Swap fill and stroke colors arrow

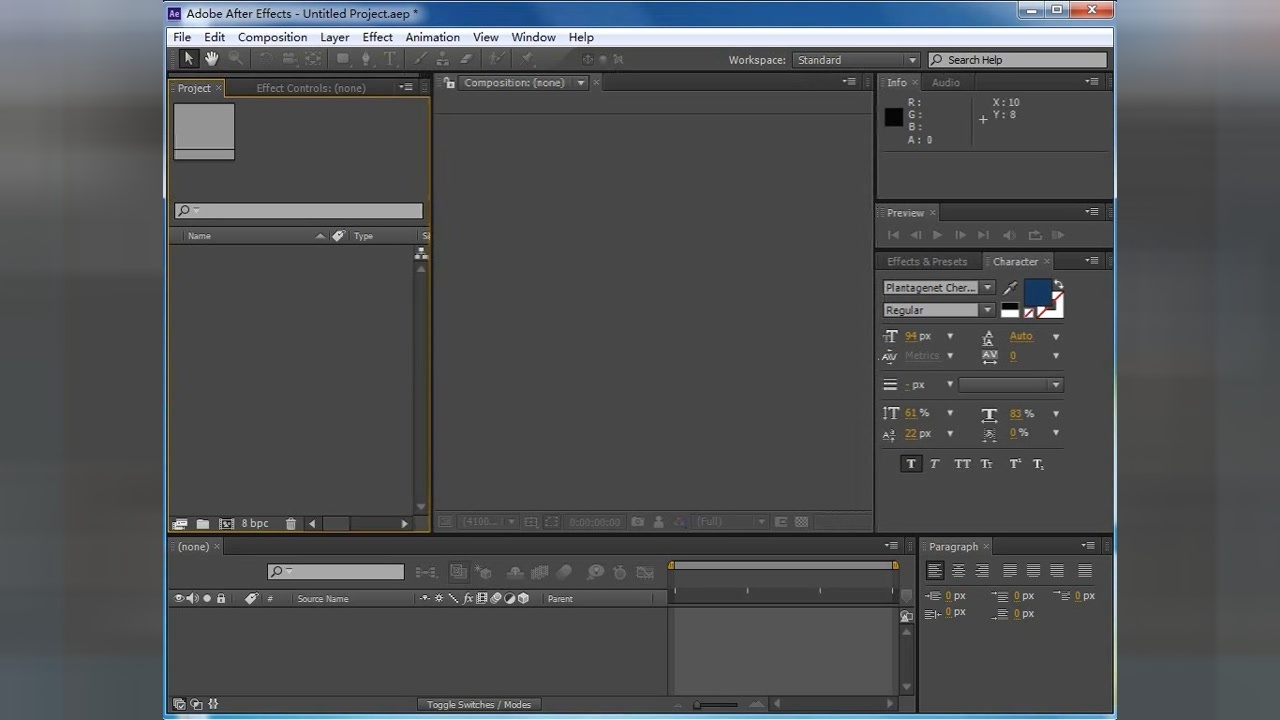click(1058, 285)
